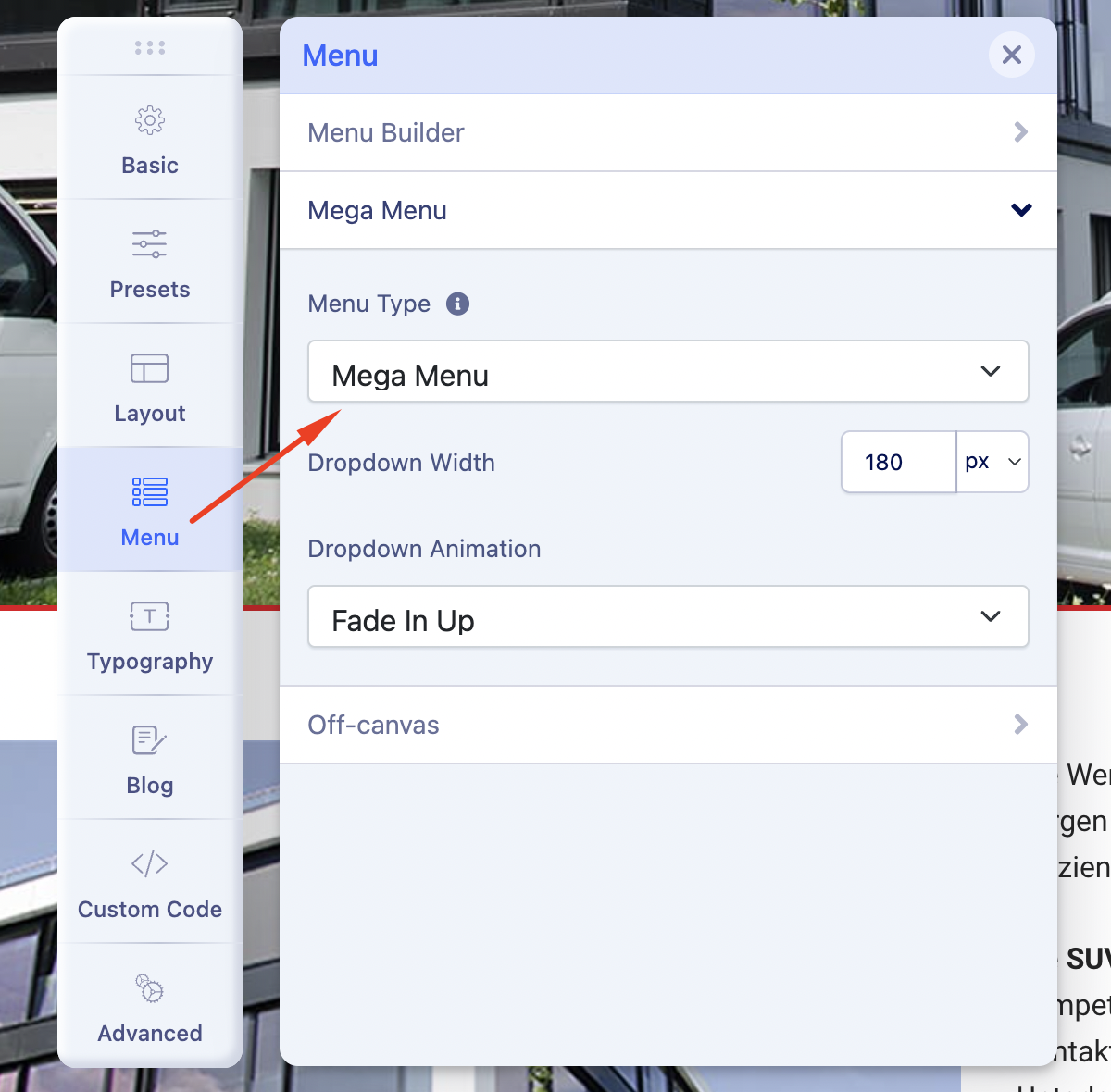1111x1092 pixels.
Task: Click the Menu Type label
Action: (368, 304)
